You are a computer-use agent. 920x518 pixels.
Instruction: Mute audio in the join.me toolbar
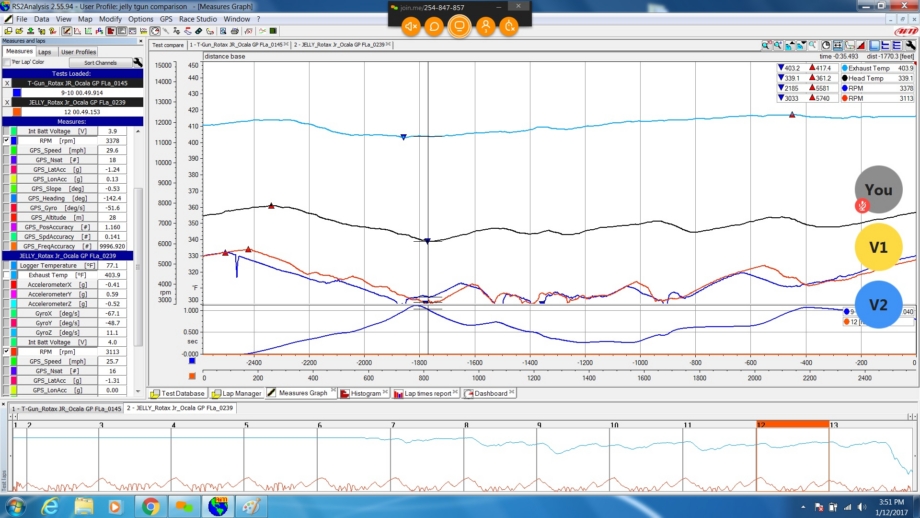pyautogui.click(x=411, y=26)
